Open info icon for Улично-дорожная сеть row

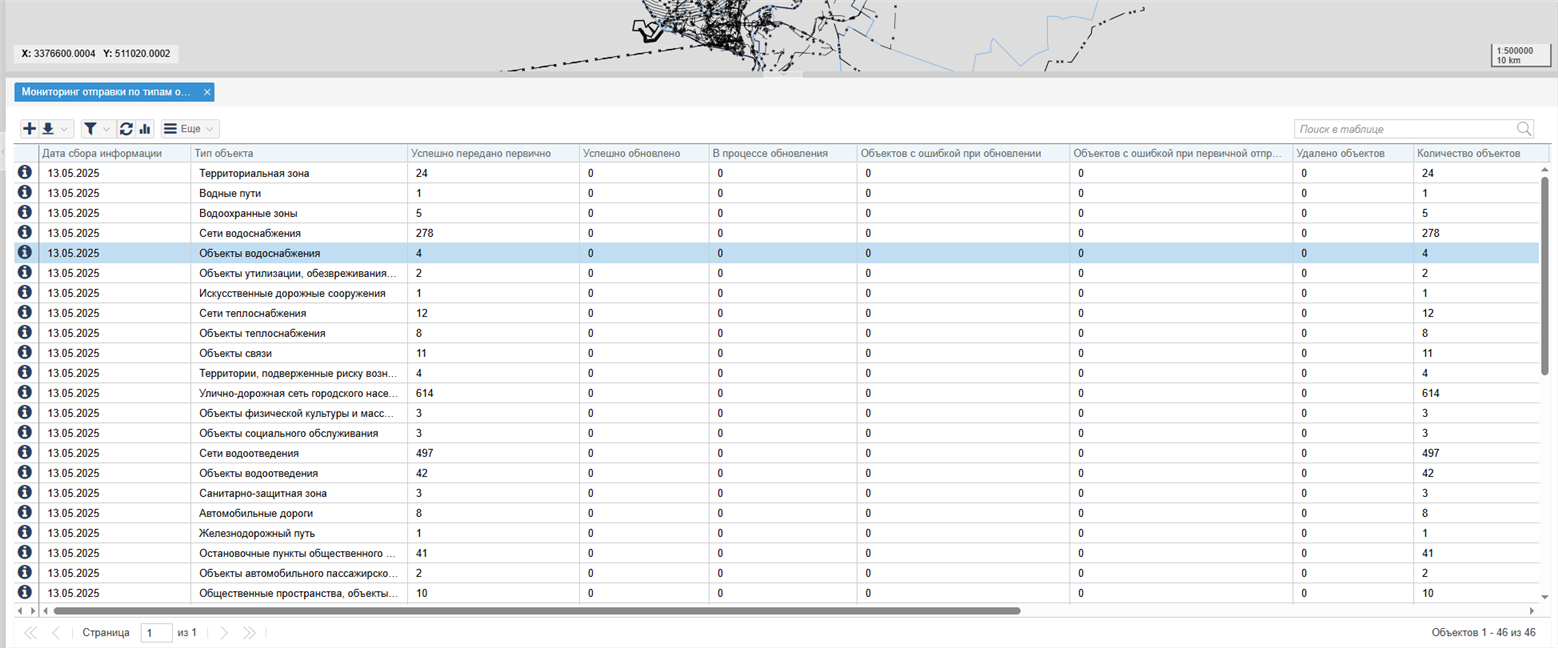click(x=25, y=392)
